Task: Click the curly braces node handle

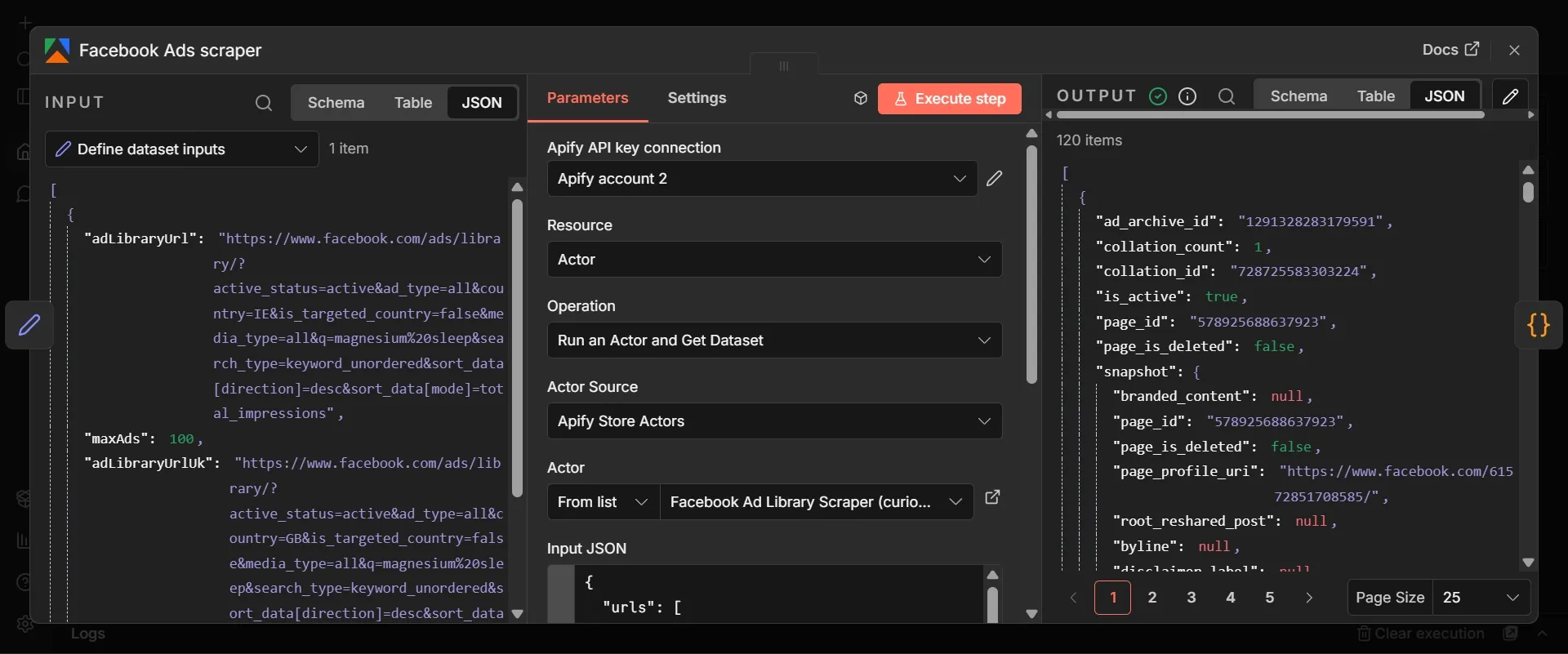Action: (x=1539, y=325)
